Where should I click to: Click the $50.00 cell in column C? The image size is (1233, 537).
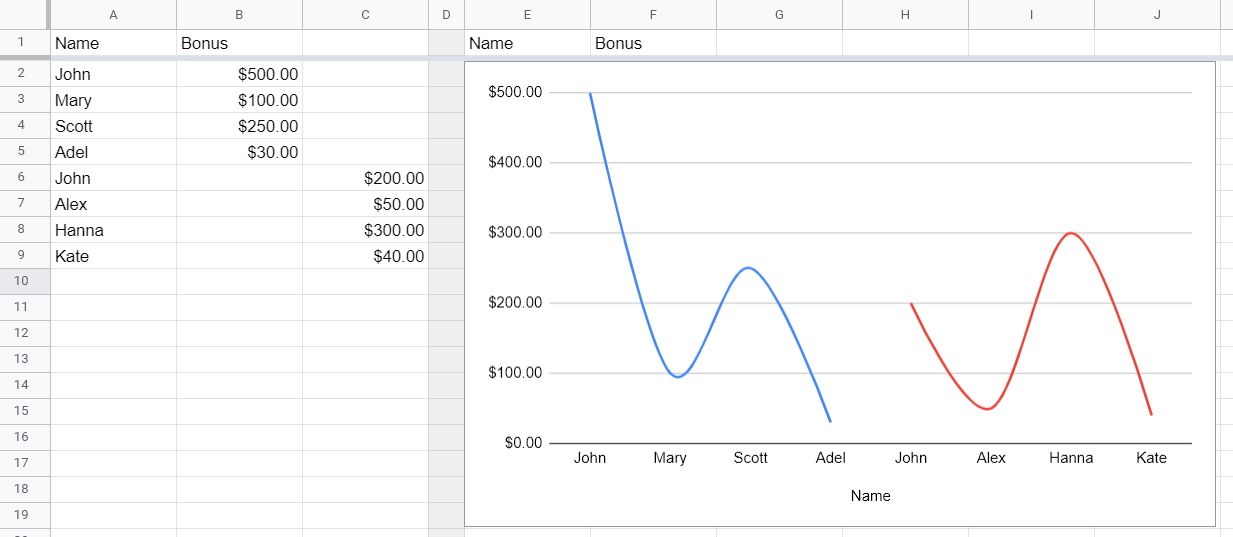(365, 204)
